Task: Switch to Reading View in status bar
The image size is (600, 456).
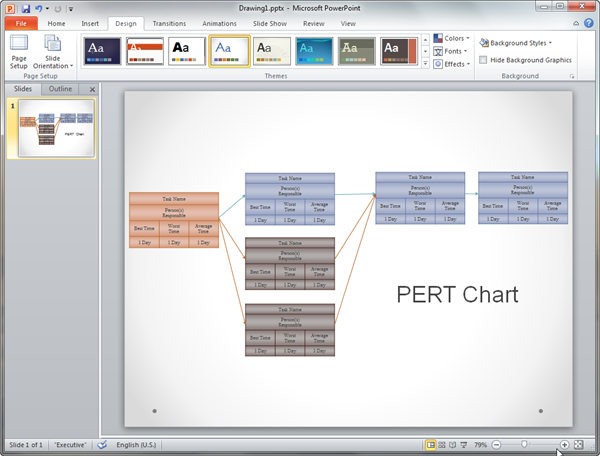Action: (x=452, y=444)
